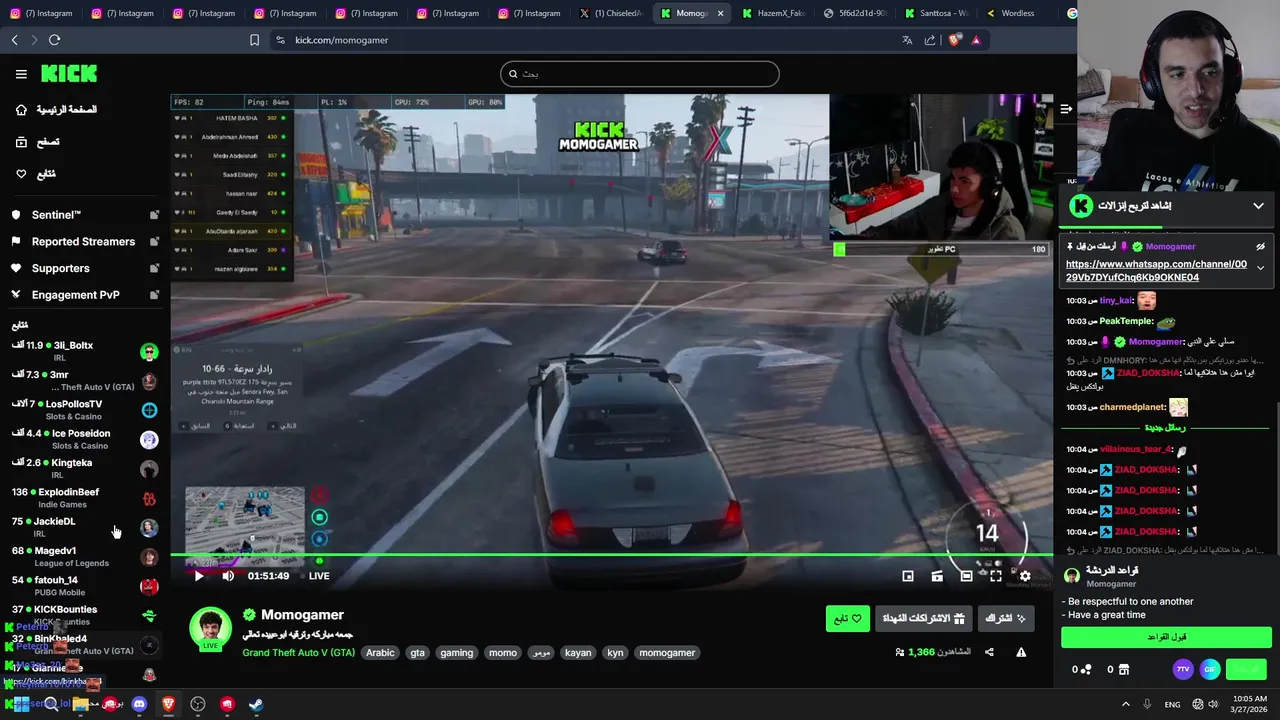Collapse the chat panel arrow icon
Image resolution: width=1280 pixels, height=720 pixels.
(x=1066, y=109)
